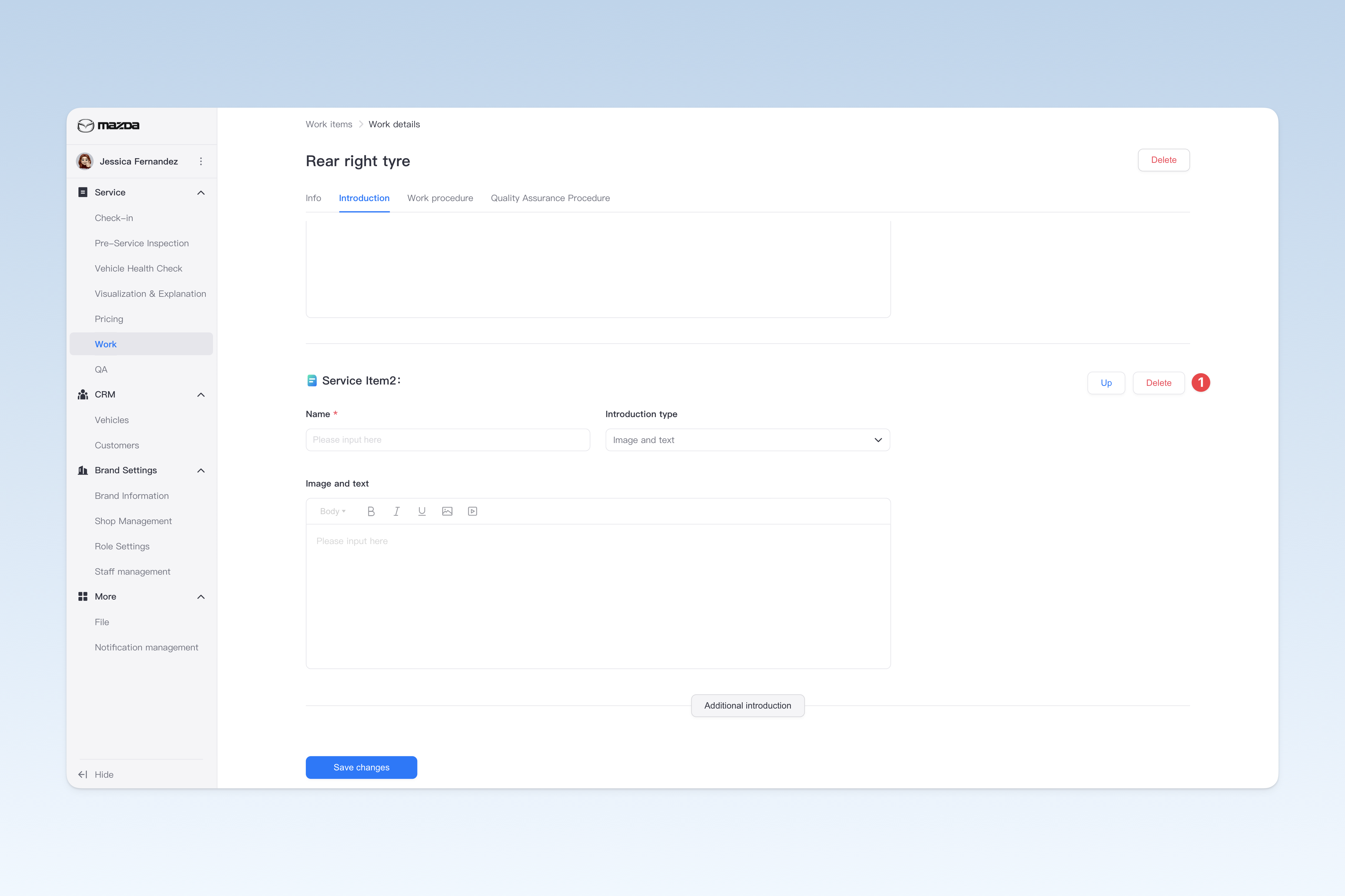Image resolution: width=1345 pixels, height=896 pixels.
Task: Toggle bold formatting in editor toolbar
Action: (371, 511)
